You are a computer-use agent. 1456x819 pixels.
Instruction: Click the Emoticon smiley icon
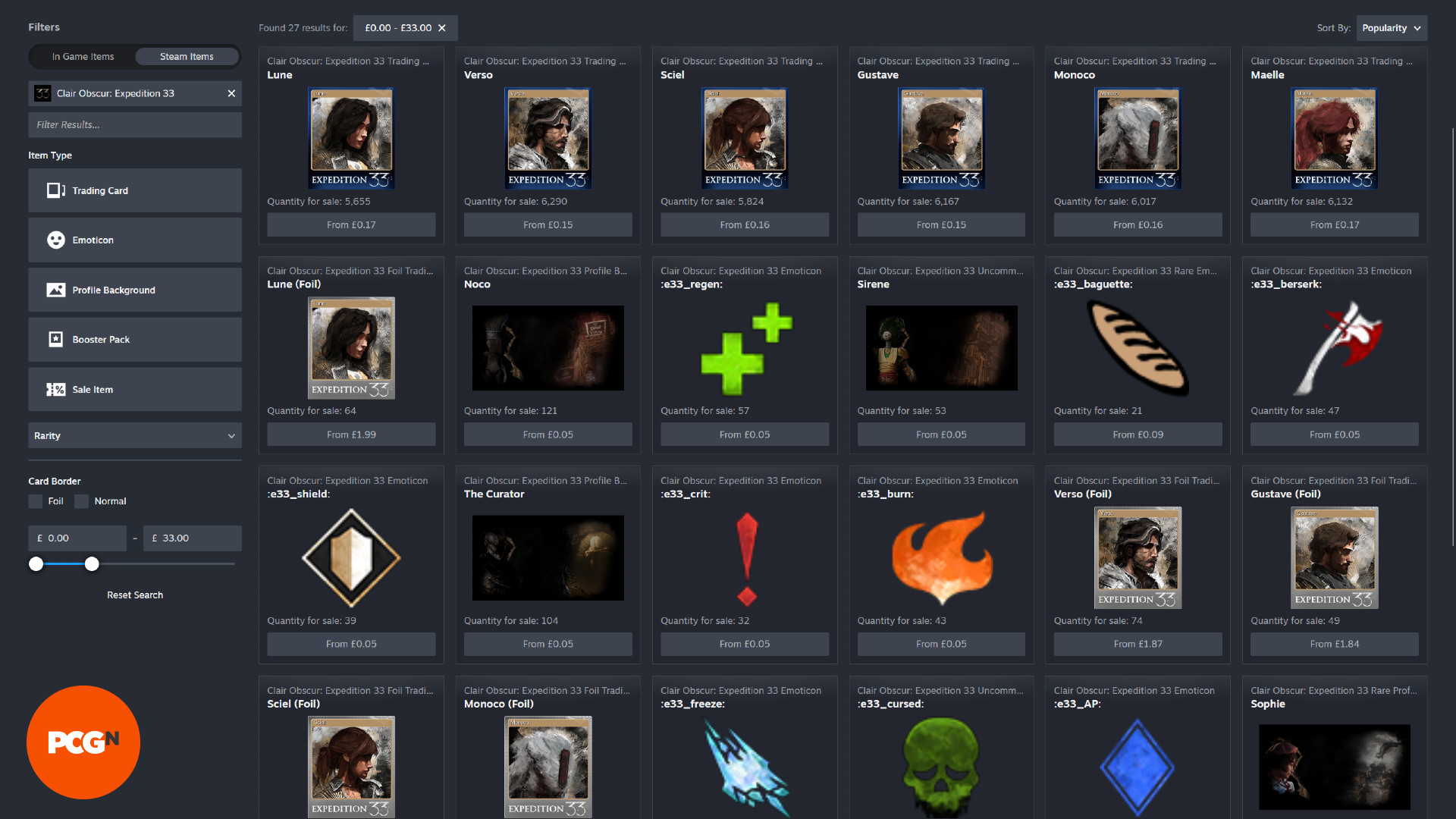(x=56, y=240)
